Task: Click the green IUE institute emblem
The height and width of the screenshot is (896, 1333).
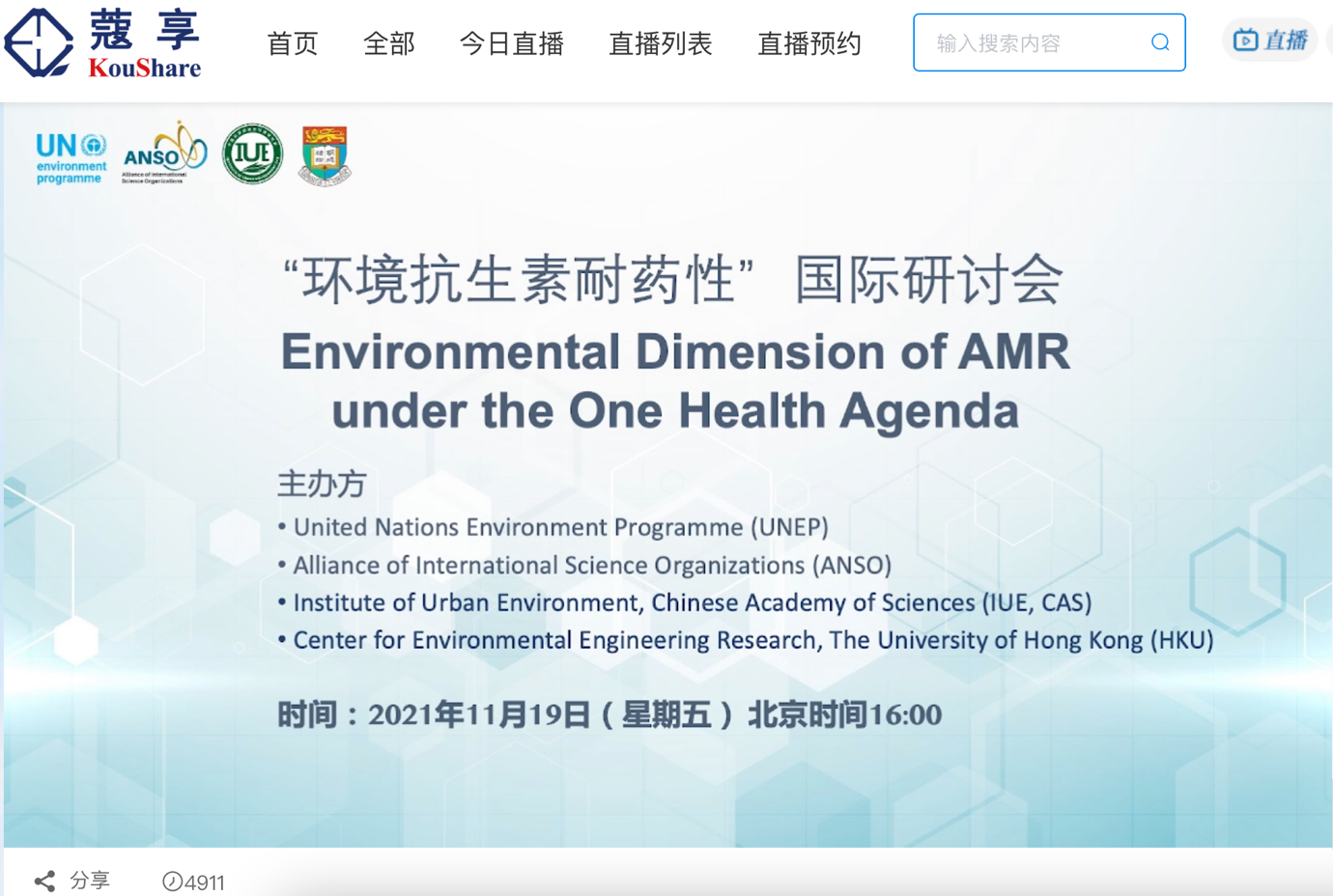Action: (x=252, y=154)
